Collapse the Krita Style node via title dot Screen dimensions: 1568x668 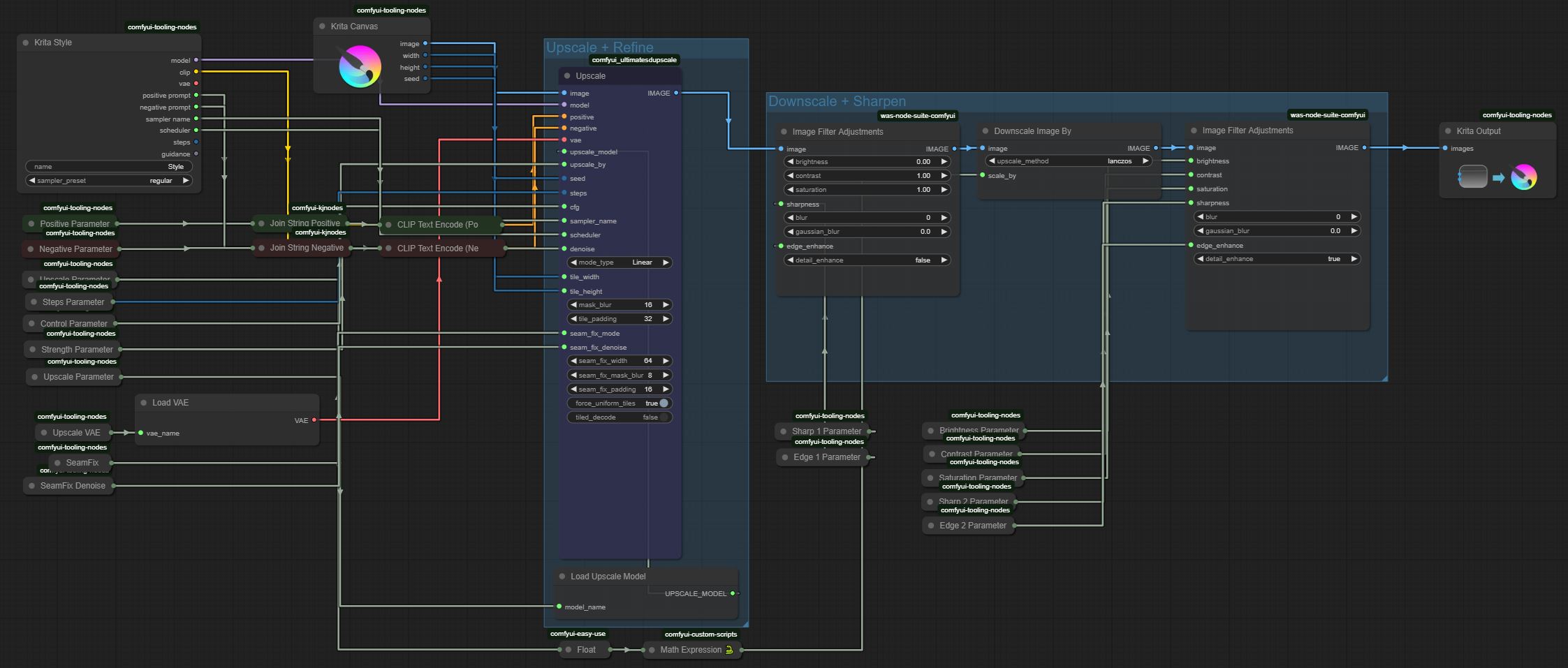click(x=26, y=43)
